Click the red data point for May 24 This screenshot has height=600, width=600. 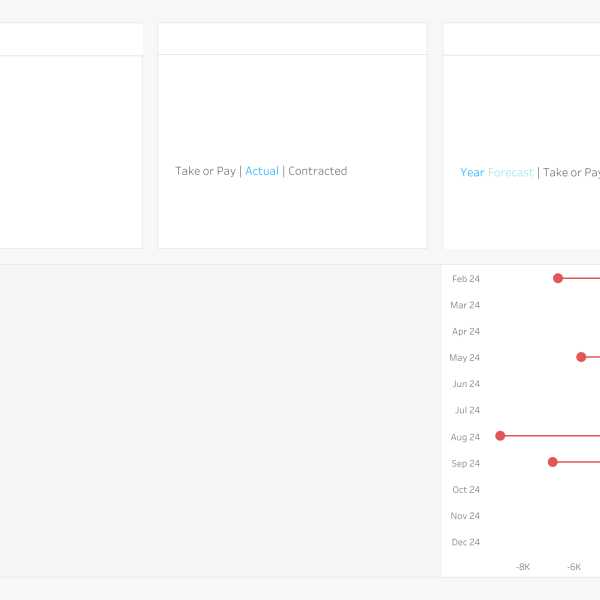(x=581, y=357)
